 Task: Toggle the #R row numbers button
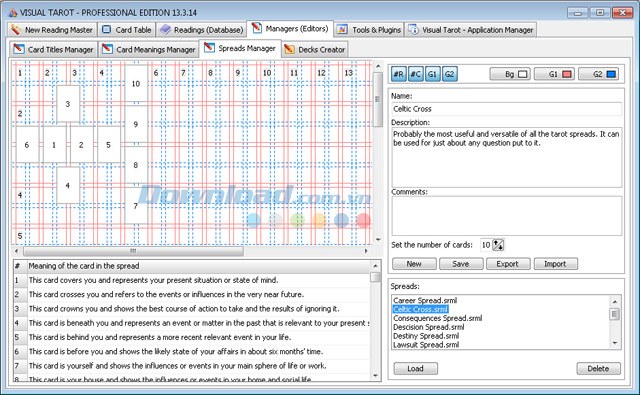[399, 74]
